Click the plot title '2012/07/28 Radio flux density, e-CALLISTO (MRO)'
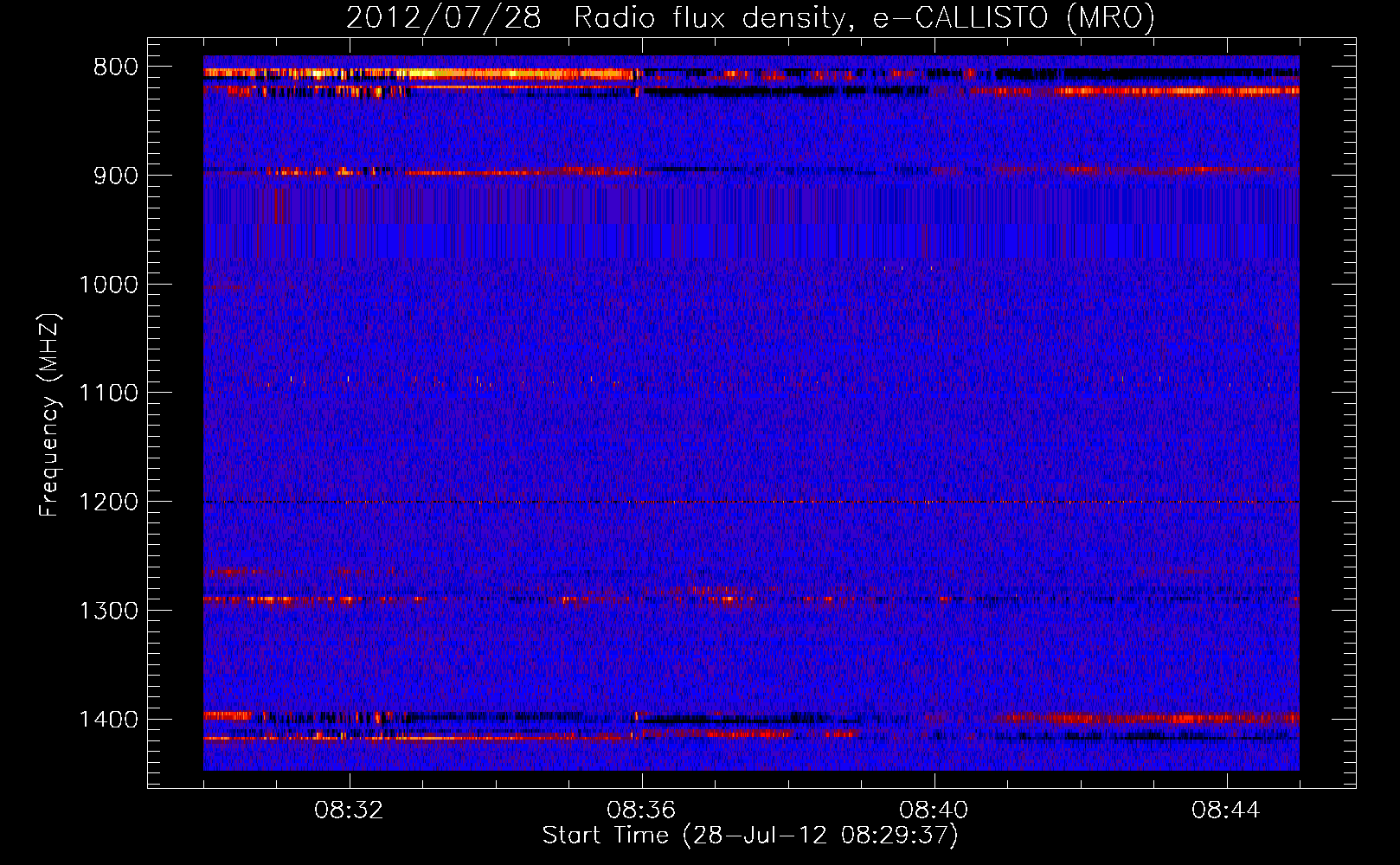 tap(750, 17)
